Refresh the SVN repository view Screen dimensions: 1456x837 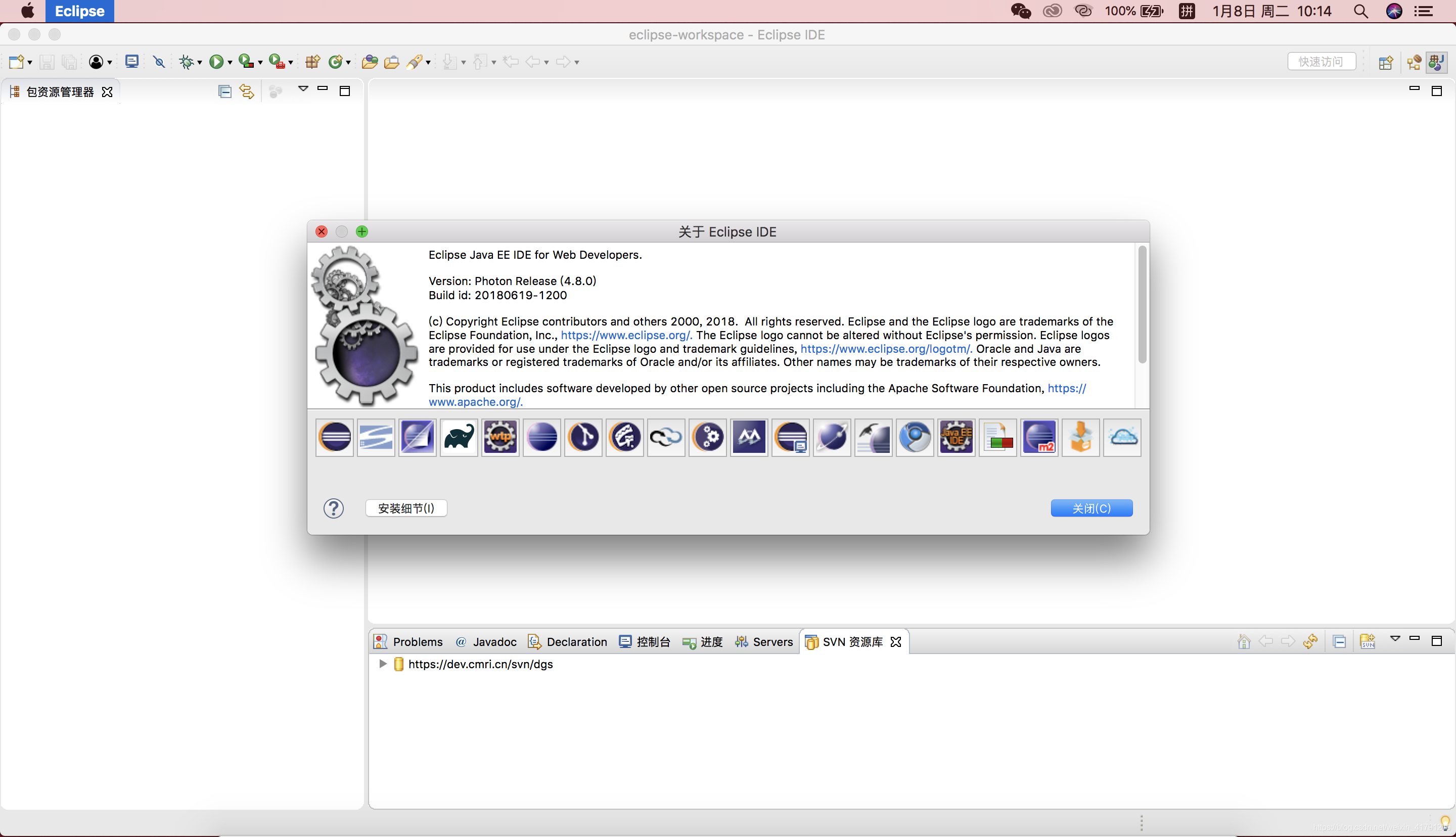click(x=1310, y=641)
